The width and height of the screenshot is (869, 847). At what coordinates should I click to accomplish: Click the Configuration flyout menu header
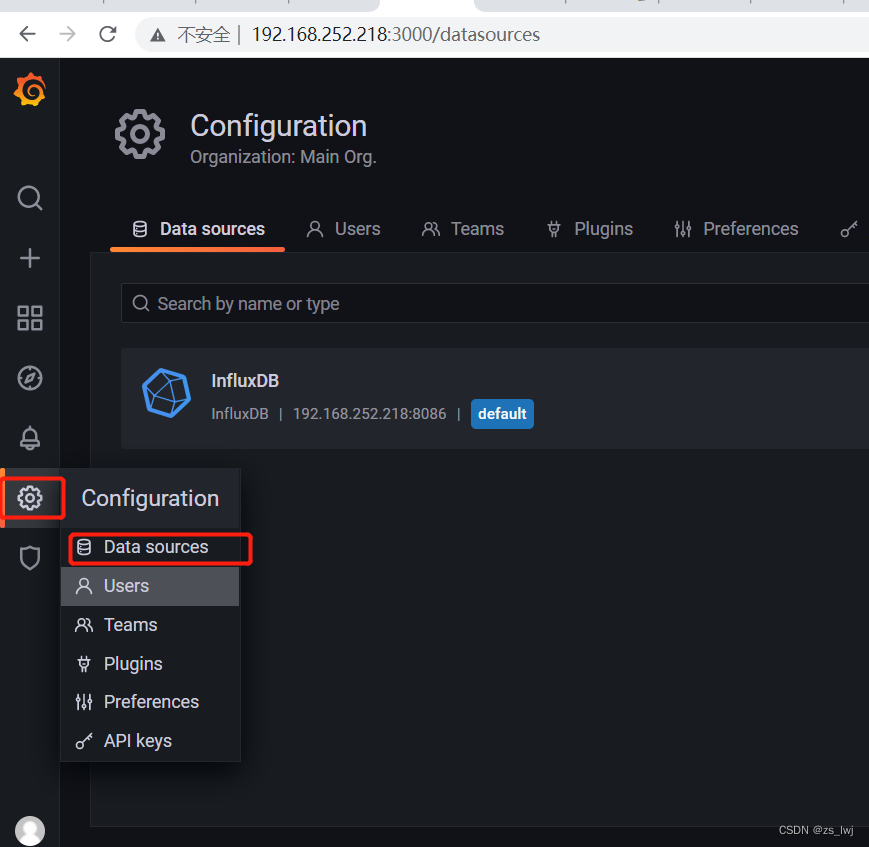click(x=150, y=498)
